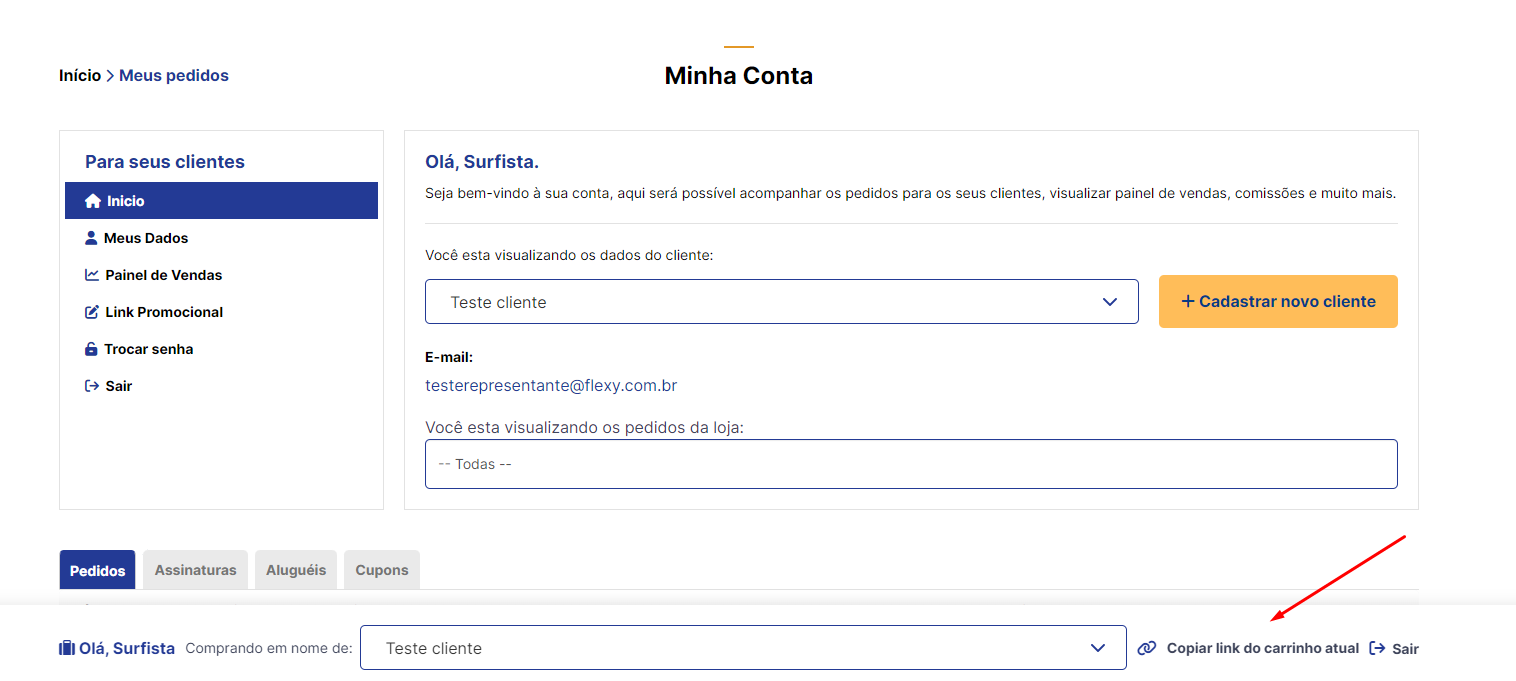Click the exit arrow icon in bottom bar
The height and width of the screenshot is (681, 1516).
1377,648
